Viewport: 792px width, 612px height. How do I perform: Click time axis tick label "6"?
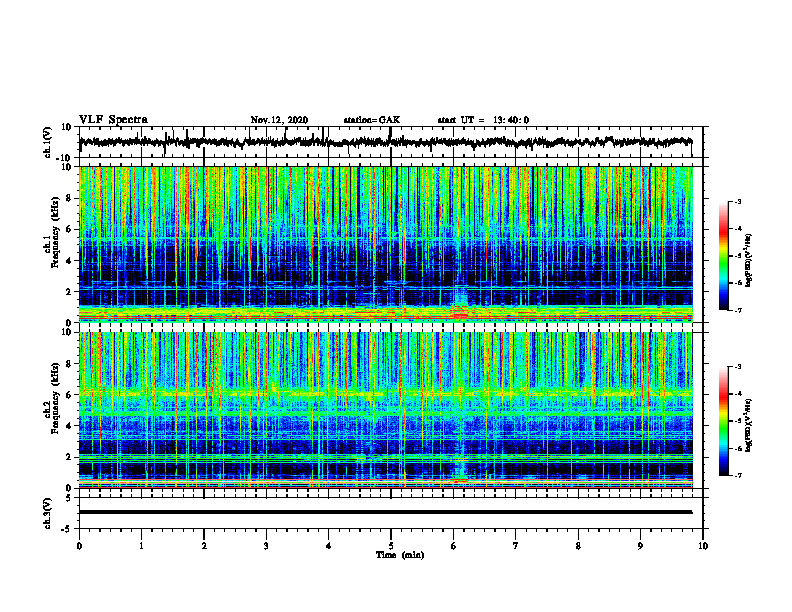click(x=454, y=546)
